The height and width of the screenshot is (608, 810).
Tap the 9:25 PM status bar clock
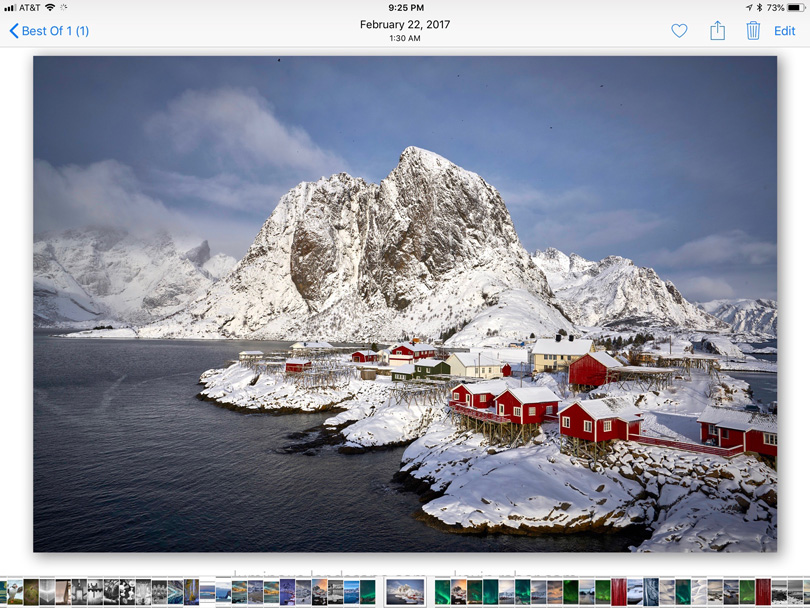pyautogui.click(x=406, y=8)
